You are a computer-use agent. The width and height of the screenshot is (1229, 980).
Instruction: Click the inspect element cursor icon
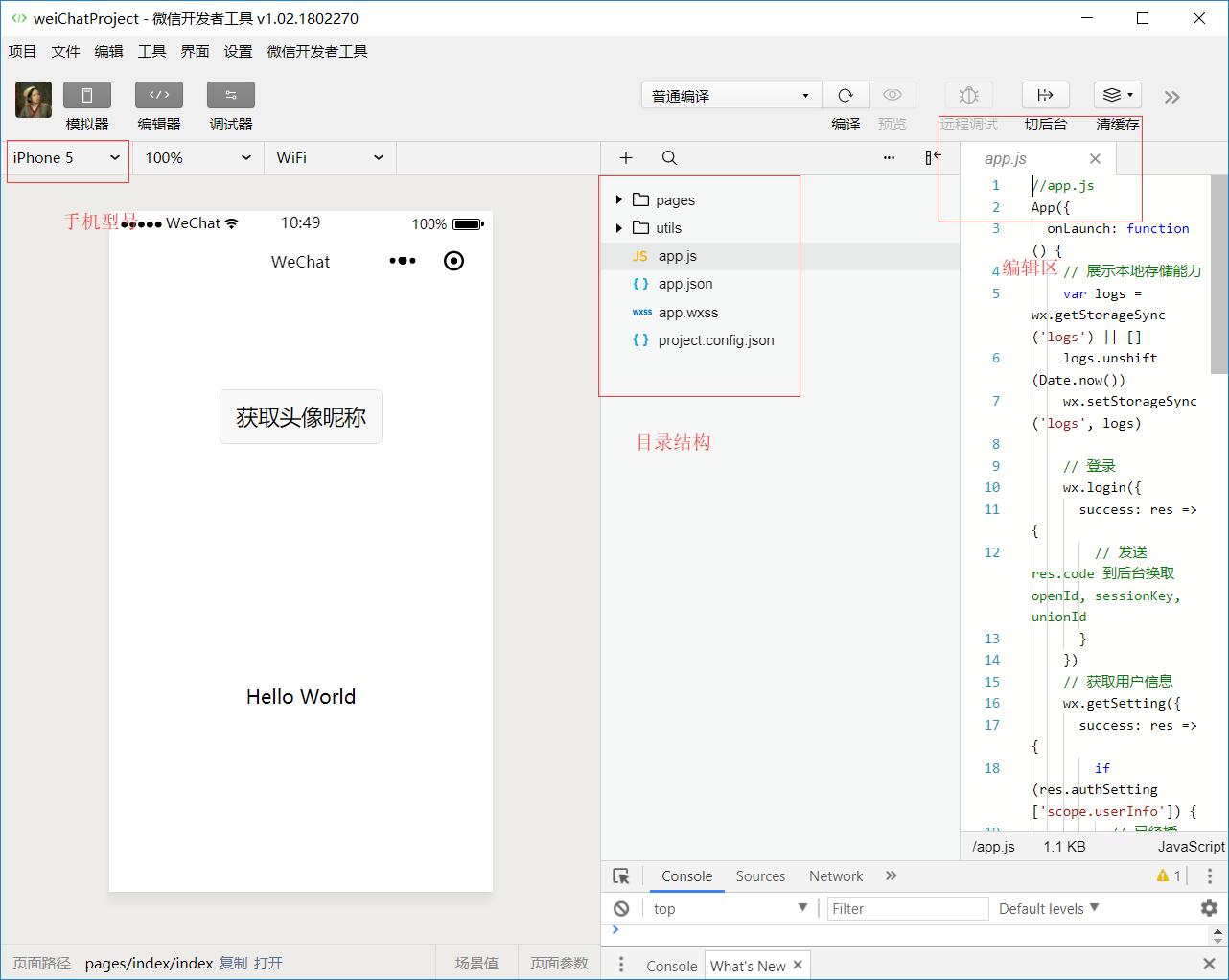(621, 875)
